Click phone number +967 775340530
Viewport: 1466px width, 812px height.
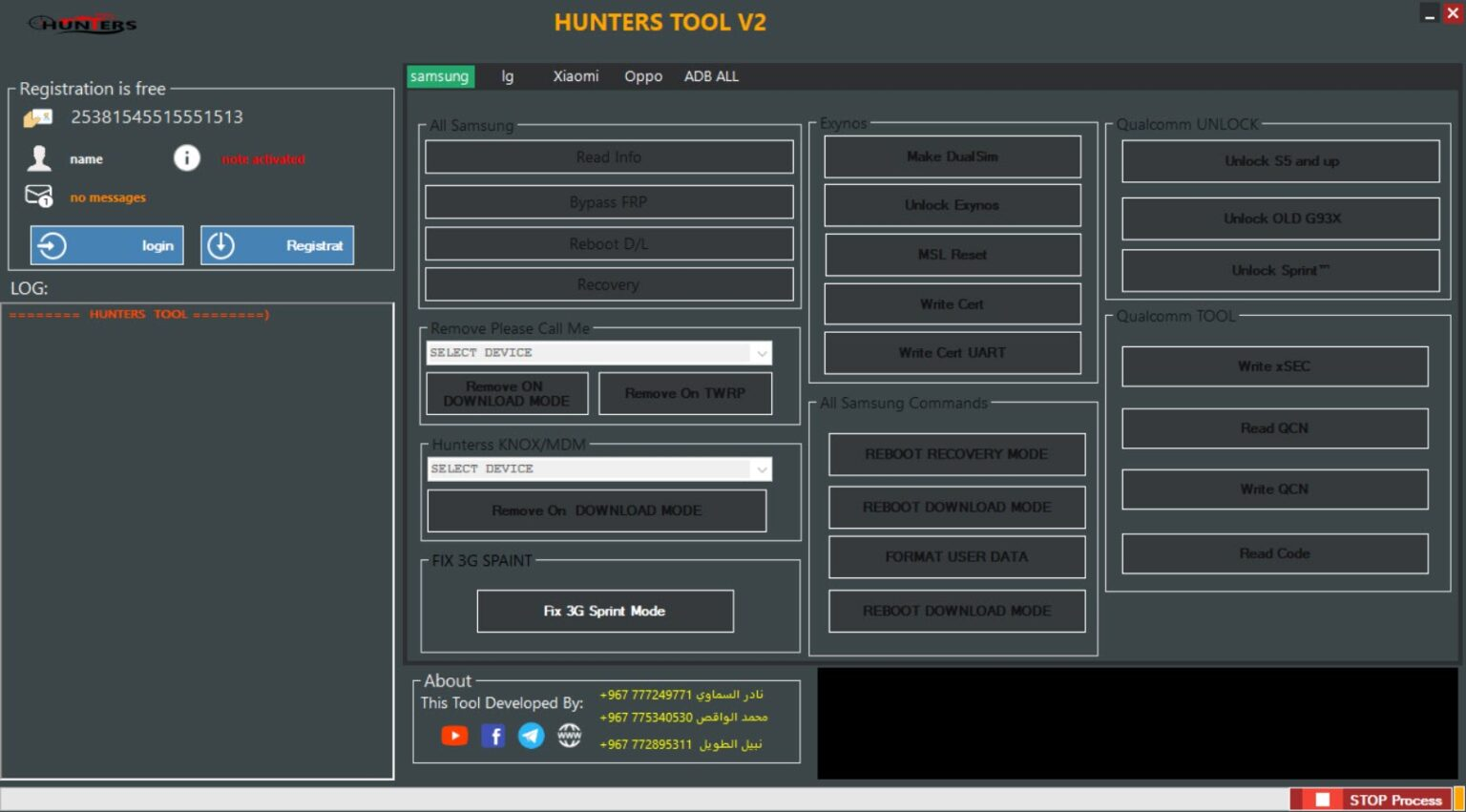coord(646,718)
